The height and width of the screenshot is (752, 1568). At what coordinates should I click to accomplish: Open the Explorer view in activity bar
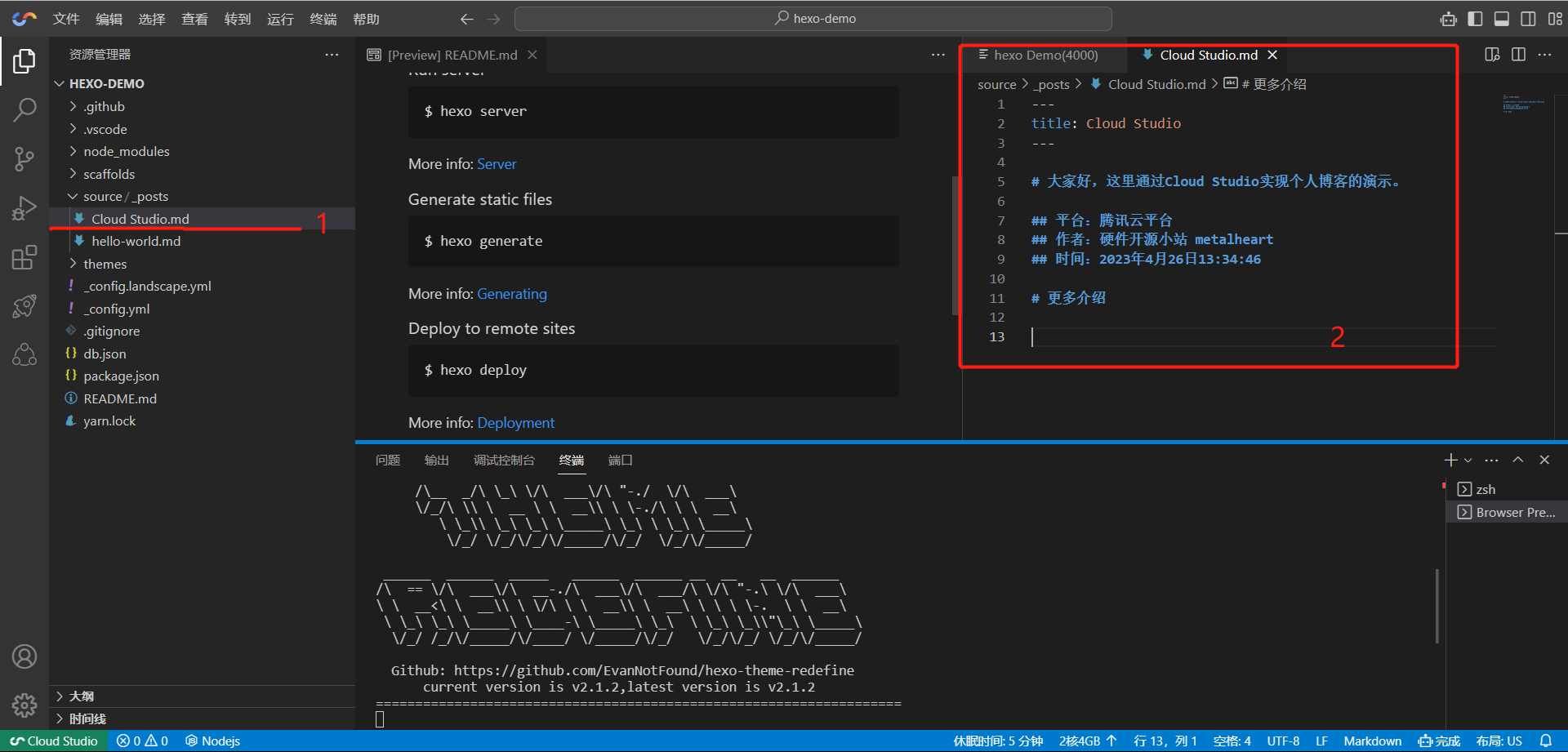coord(24,61)
